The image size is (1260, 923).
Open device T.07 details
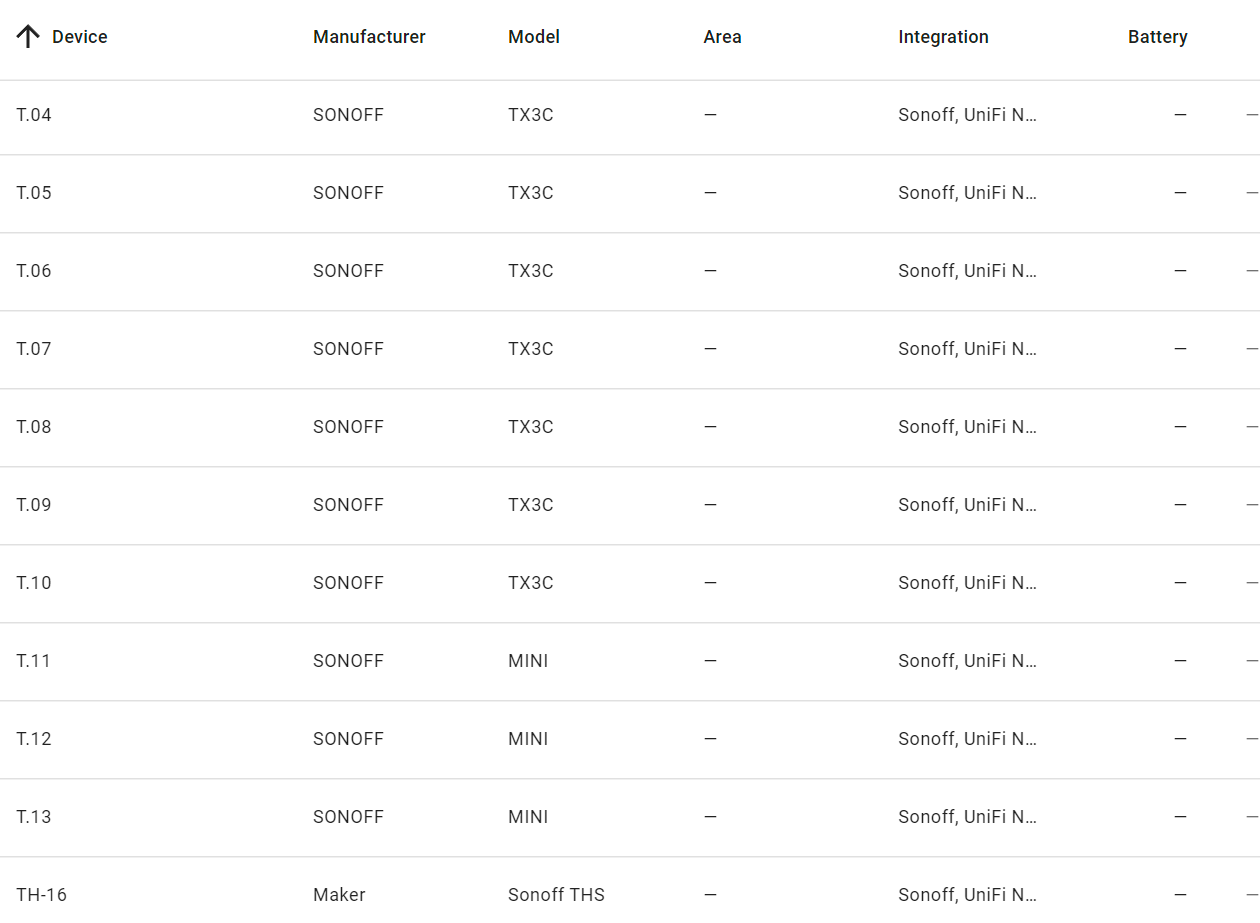pyautogui.click(x=34, y=349)
